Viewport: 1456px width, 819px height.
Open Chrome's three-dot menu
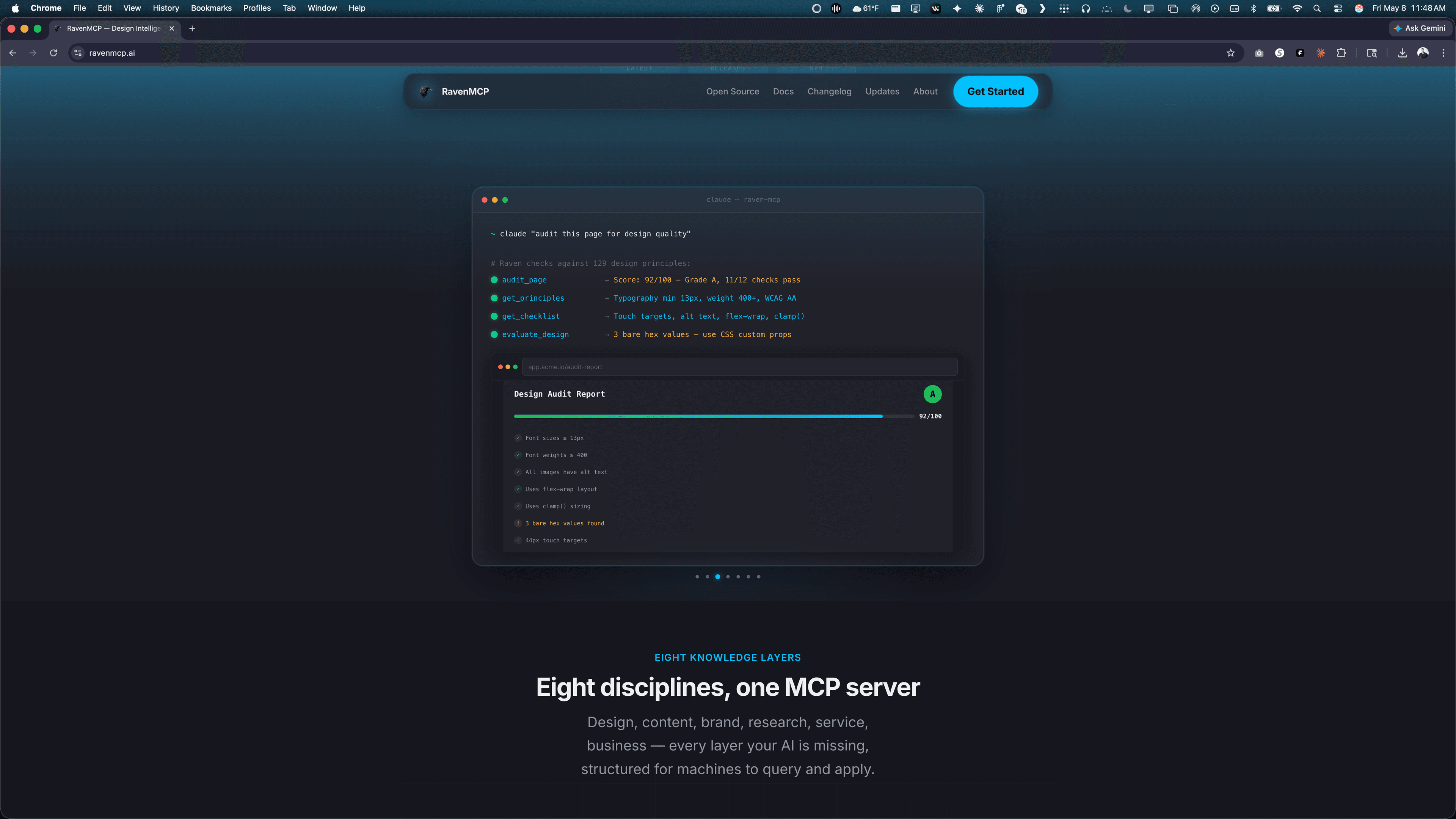(x=1443, y=53)
